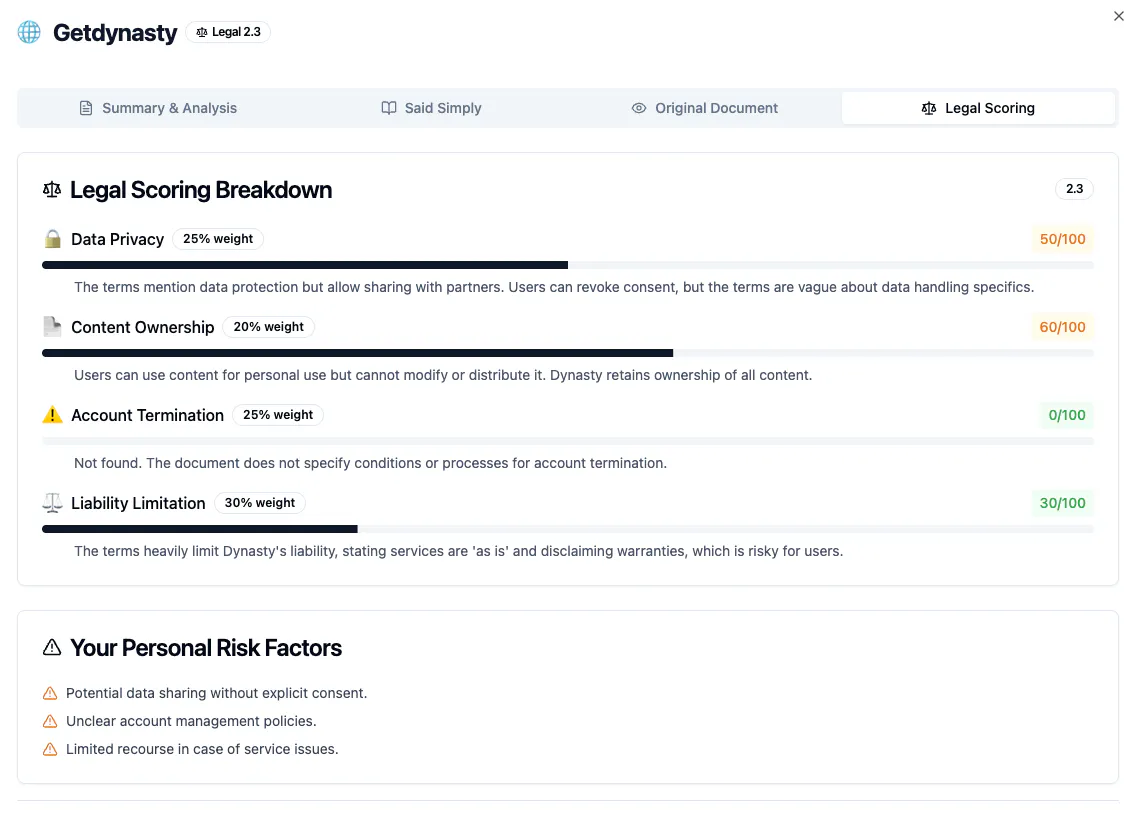Click 'Unclear account management policies.' text
This screenshot has height=813, width=1135.
point(191,721)
